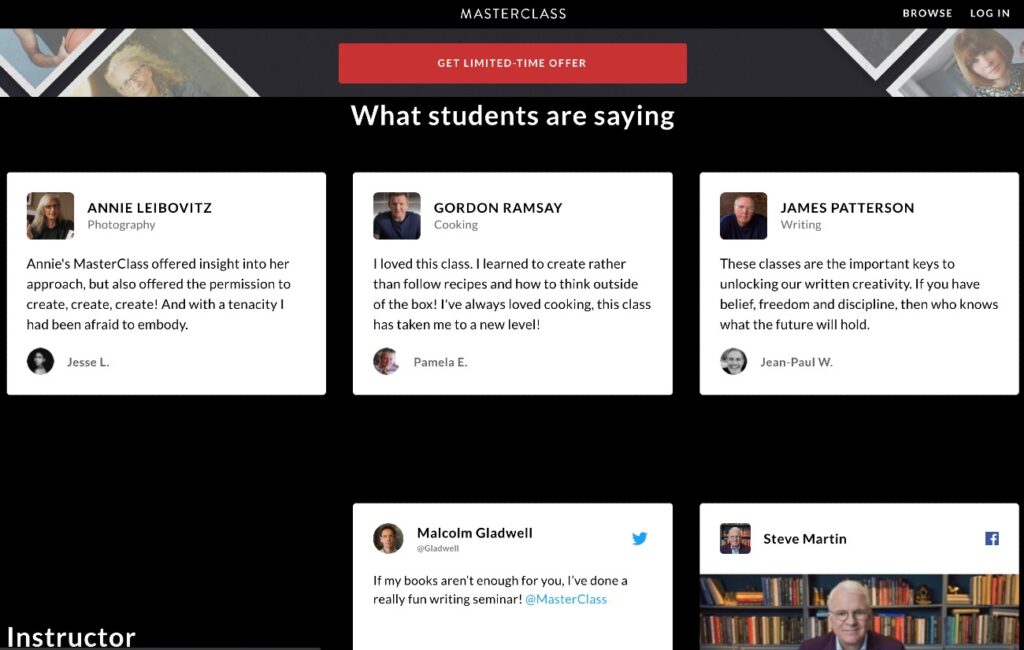
Task: Click Malcolm Gladwell's avatar photo
Action: point(388,538)
